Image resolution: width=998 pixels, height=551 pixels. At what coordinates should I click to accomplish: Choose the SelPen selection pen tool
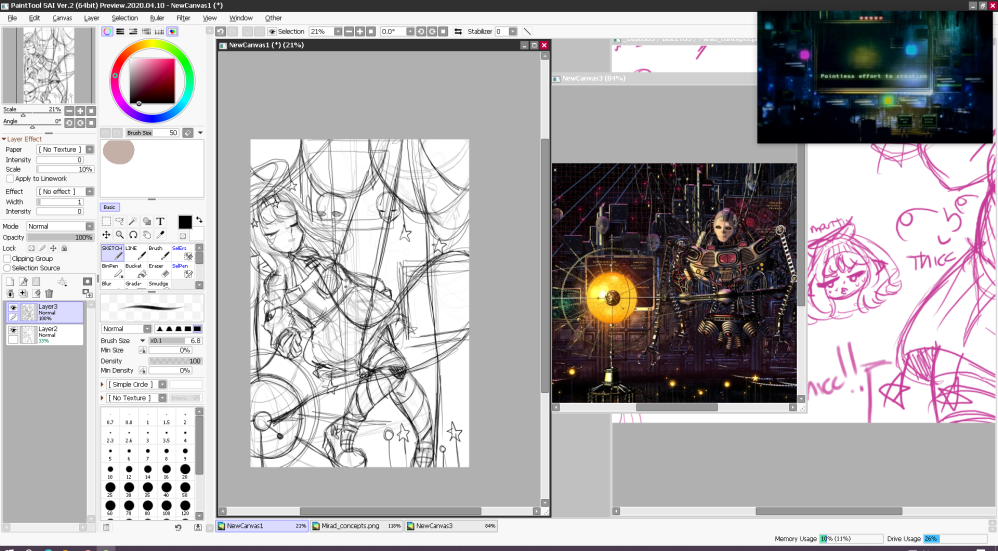181,270
